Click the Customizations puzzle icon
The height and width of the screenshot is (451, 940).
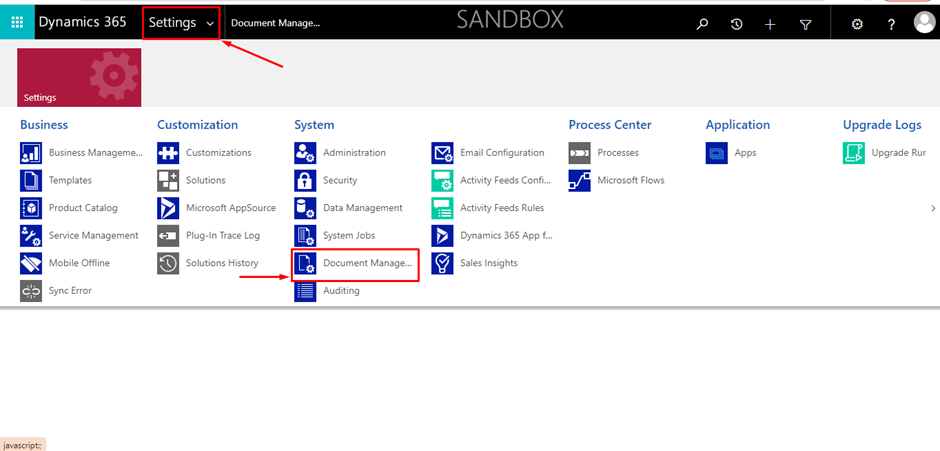tap(168, 153)
